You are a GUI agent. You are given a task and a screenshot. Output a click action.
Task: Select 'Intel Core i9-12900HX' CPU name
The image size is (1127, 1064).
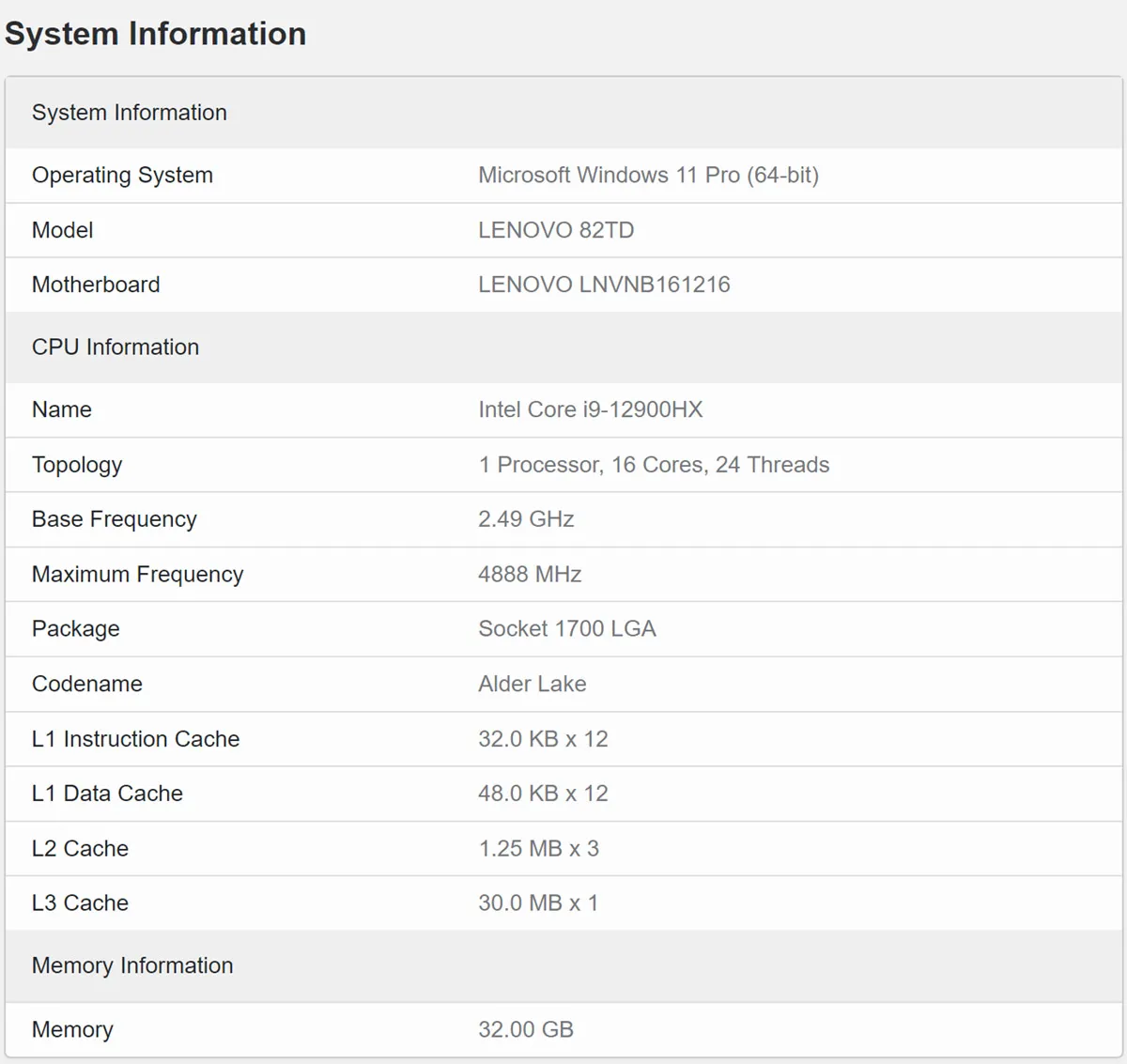coord(590,409)
